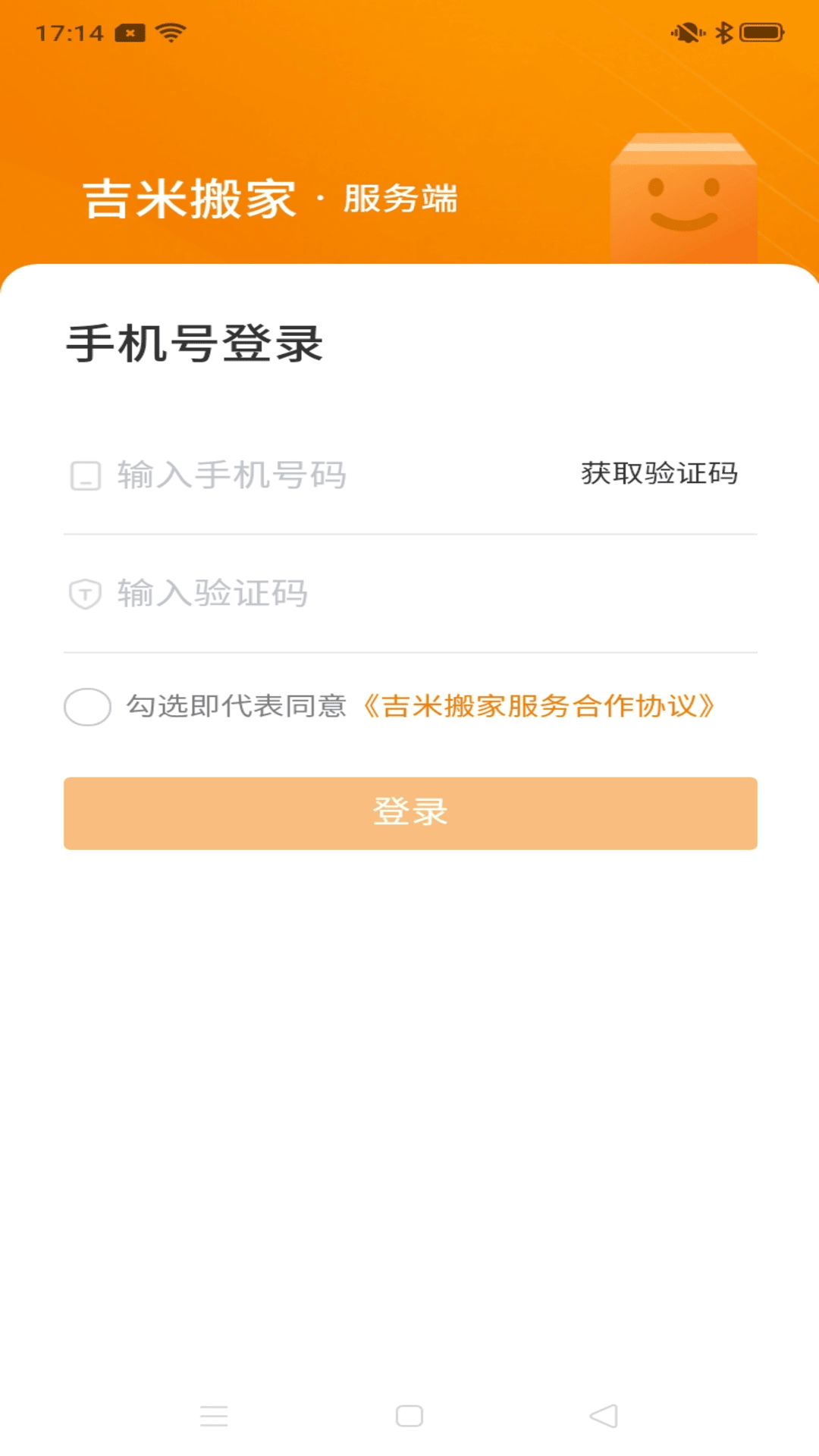
Task: Tap the 吉米搬家 app title
Action: [190, 199]
